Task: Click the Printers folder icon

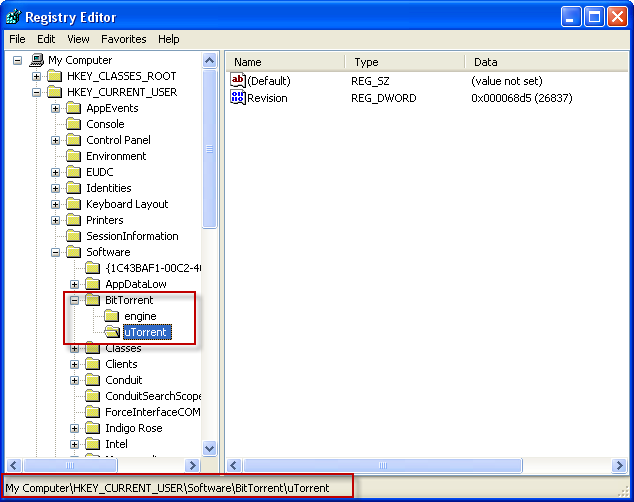Action: (74, 220)
